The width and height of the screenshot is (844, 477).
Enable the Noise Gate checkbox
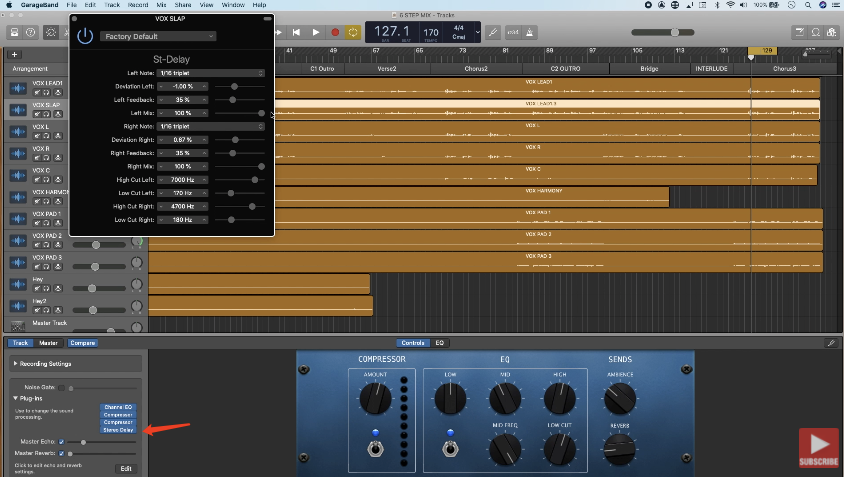tap(60, 387)
